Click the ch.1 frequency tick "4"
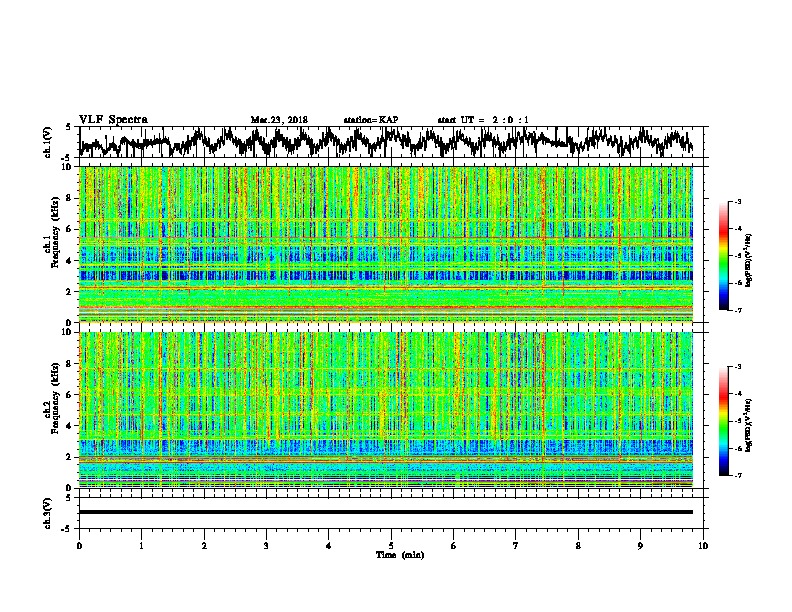792x612 pixels. click(71, 261)
